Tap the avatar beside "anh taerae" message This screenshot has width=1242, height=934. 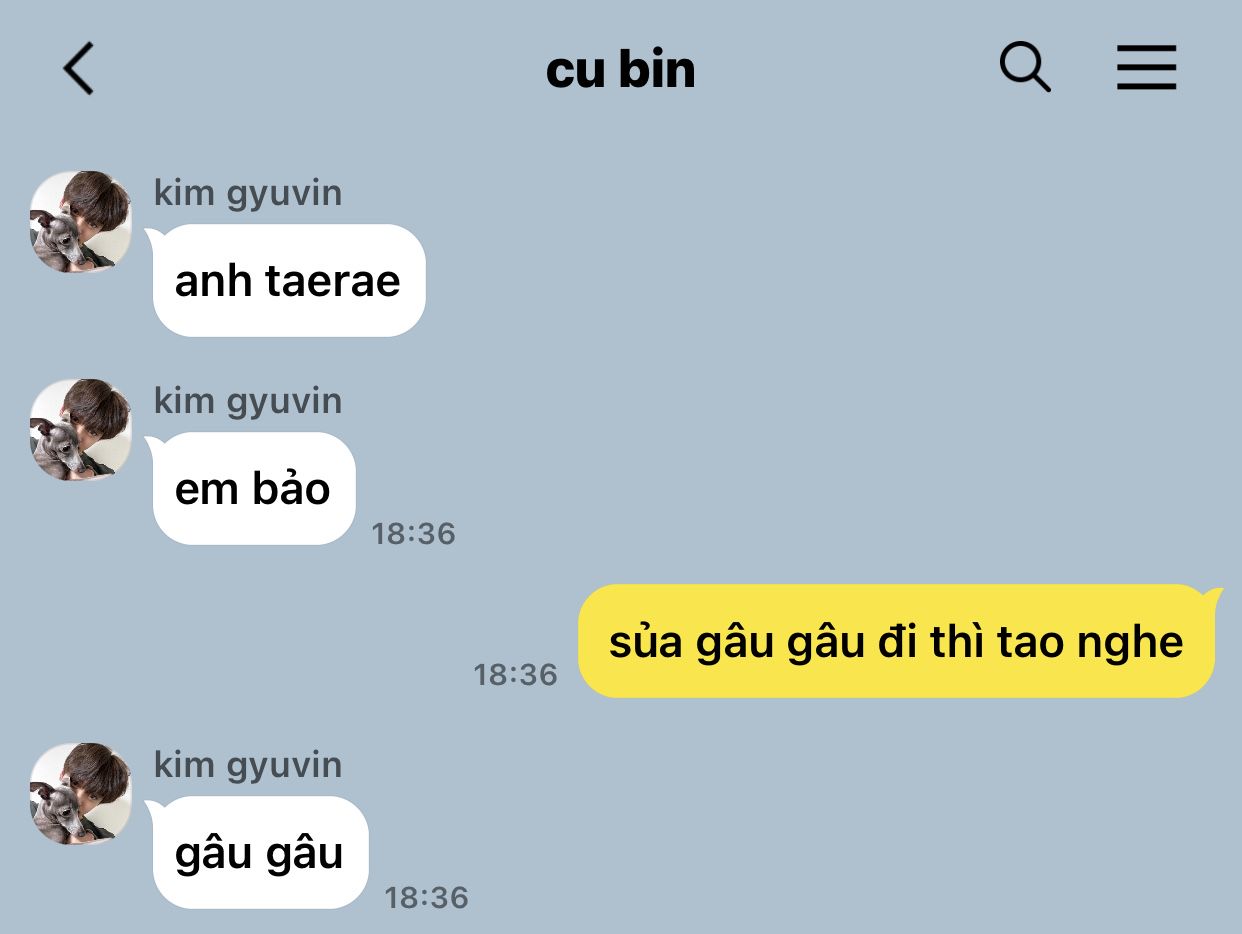[x=81, y=222]
